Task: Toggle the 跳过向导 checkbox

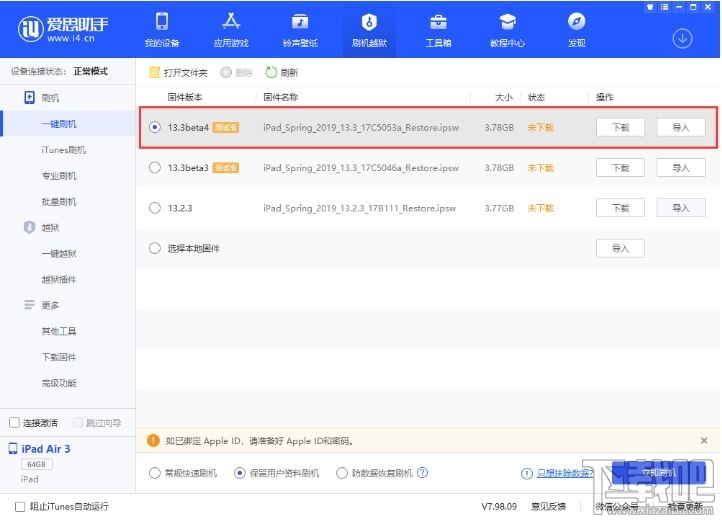Action: tap(77, 422)
